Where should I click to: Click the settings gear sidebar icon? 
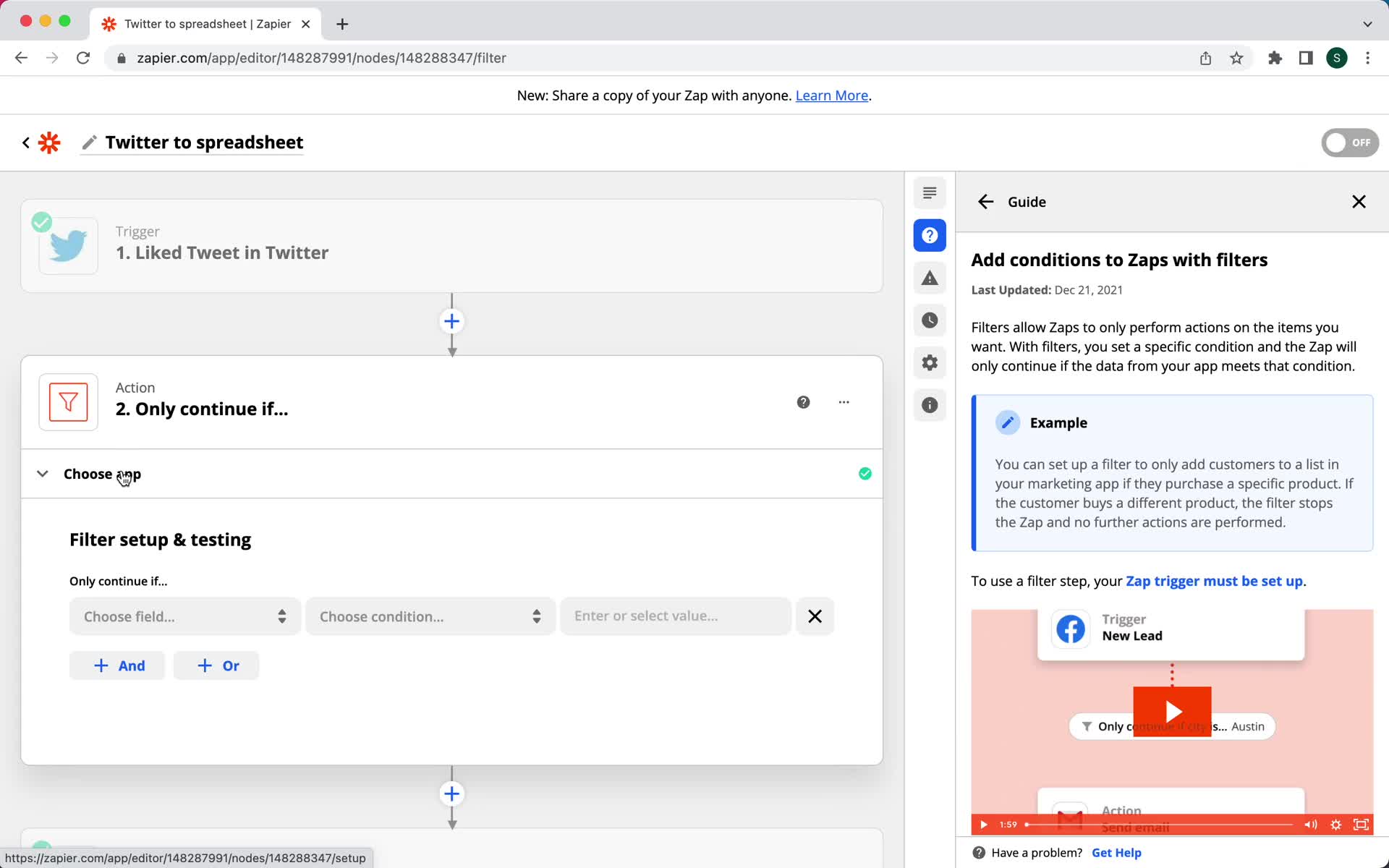click(x=928, y=362)
